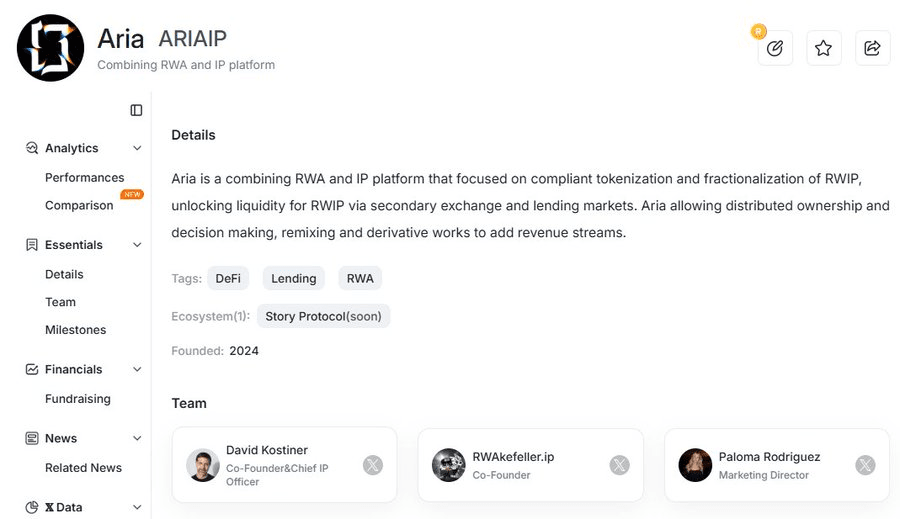
Task: Collapse the Essentials section chevron
Action: pos(137,245)
